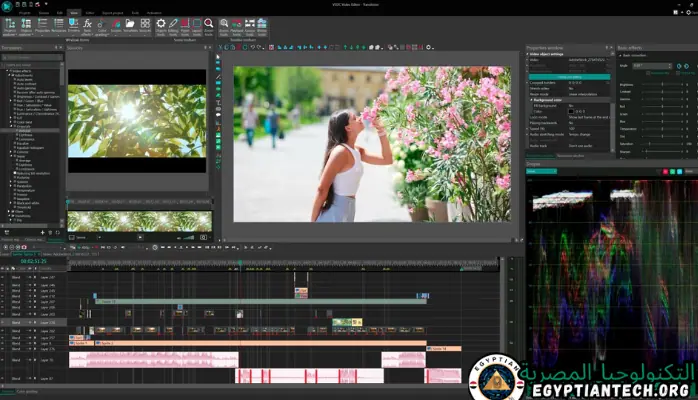Image resolution: width=698 pixels, height=400 pixels.
Task: Toggle visibility of the highlighted timeline layer
Action: point(3,322)
